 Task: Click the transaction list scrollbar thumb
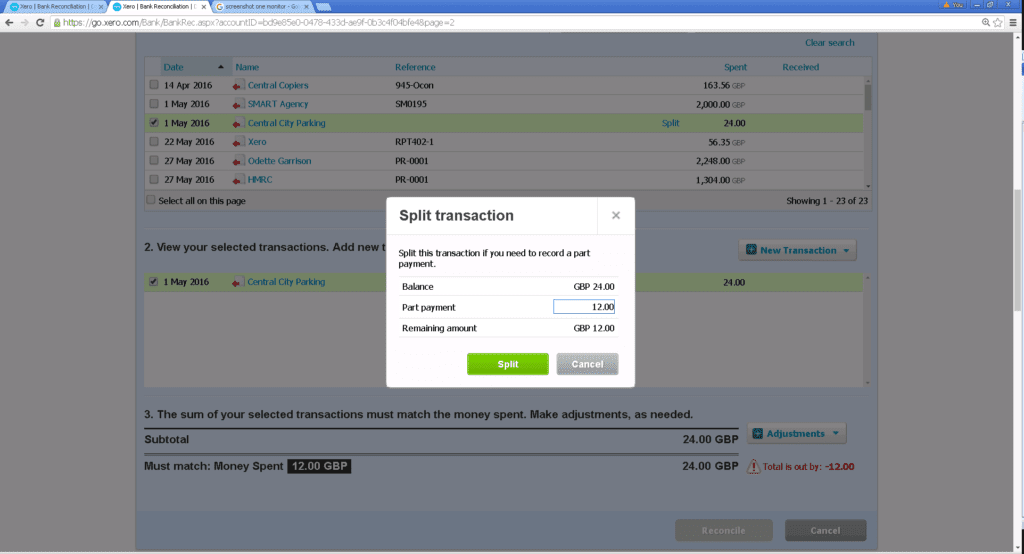coord(867,97)
